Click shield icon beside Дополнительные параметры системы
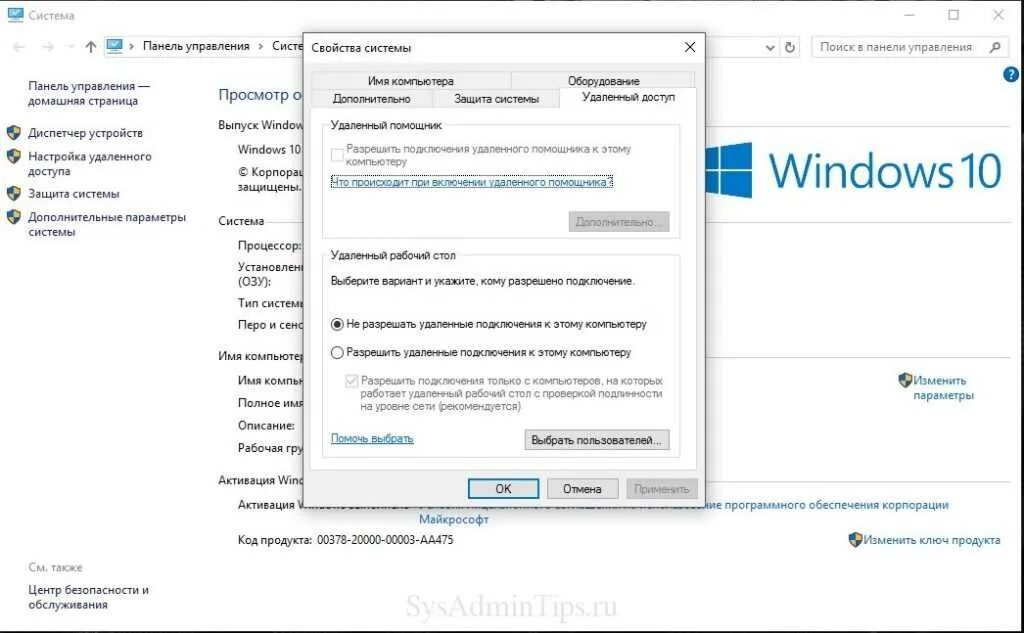Image resolution: width=1024 pixels, height=633 pixels. 14,217
